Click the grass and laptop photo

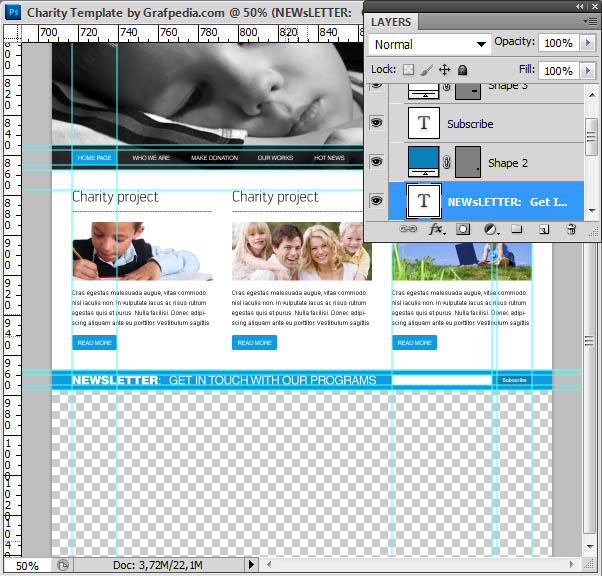point(462,261)
